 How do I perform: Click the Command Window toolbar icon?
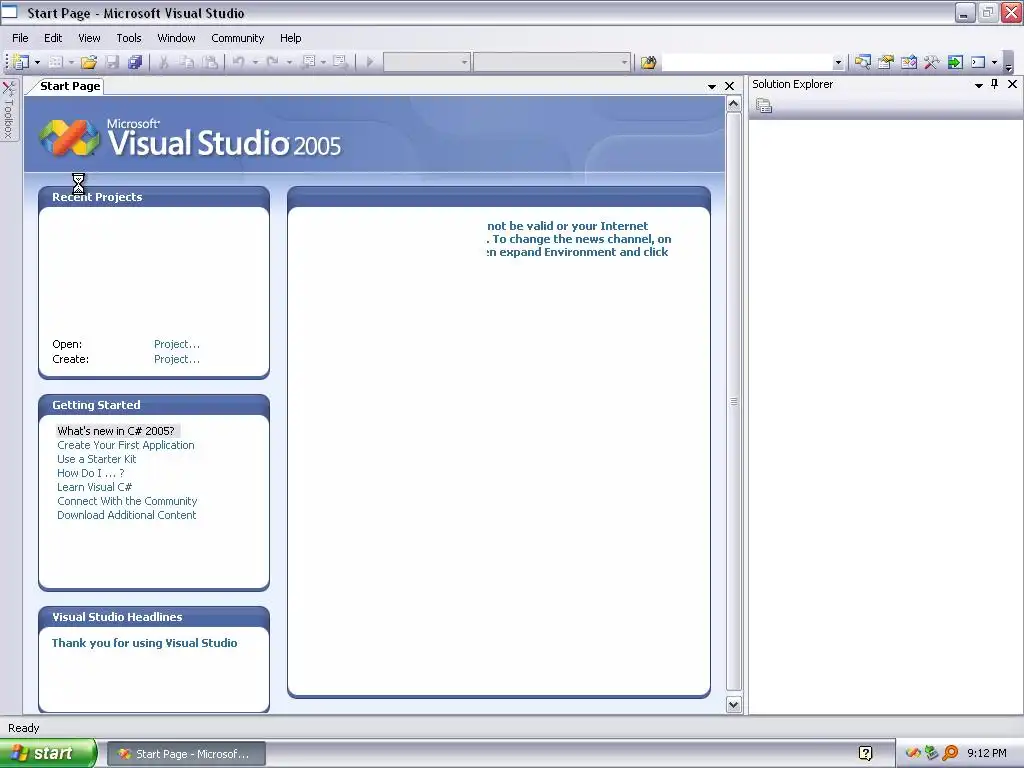coord(978,62)
